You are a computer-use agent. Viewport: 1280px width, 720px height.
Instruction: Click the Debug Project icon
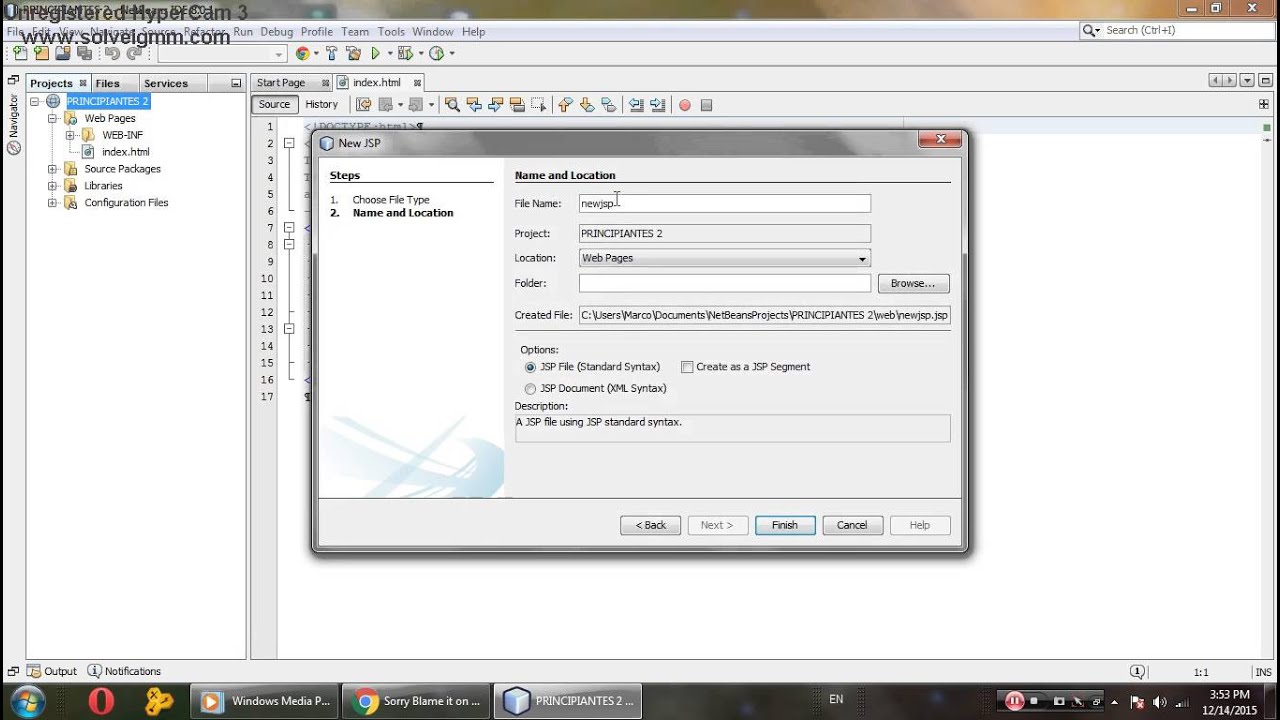tap(404, 53)
